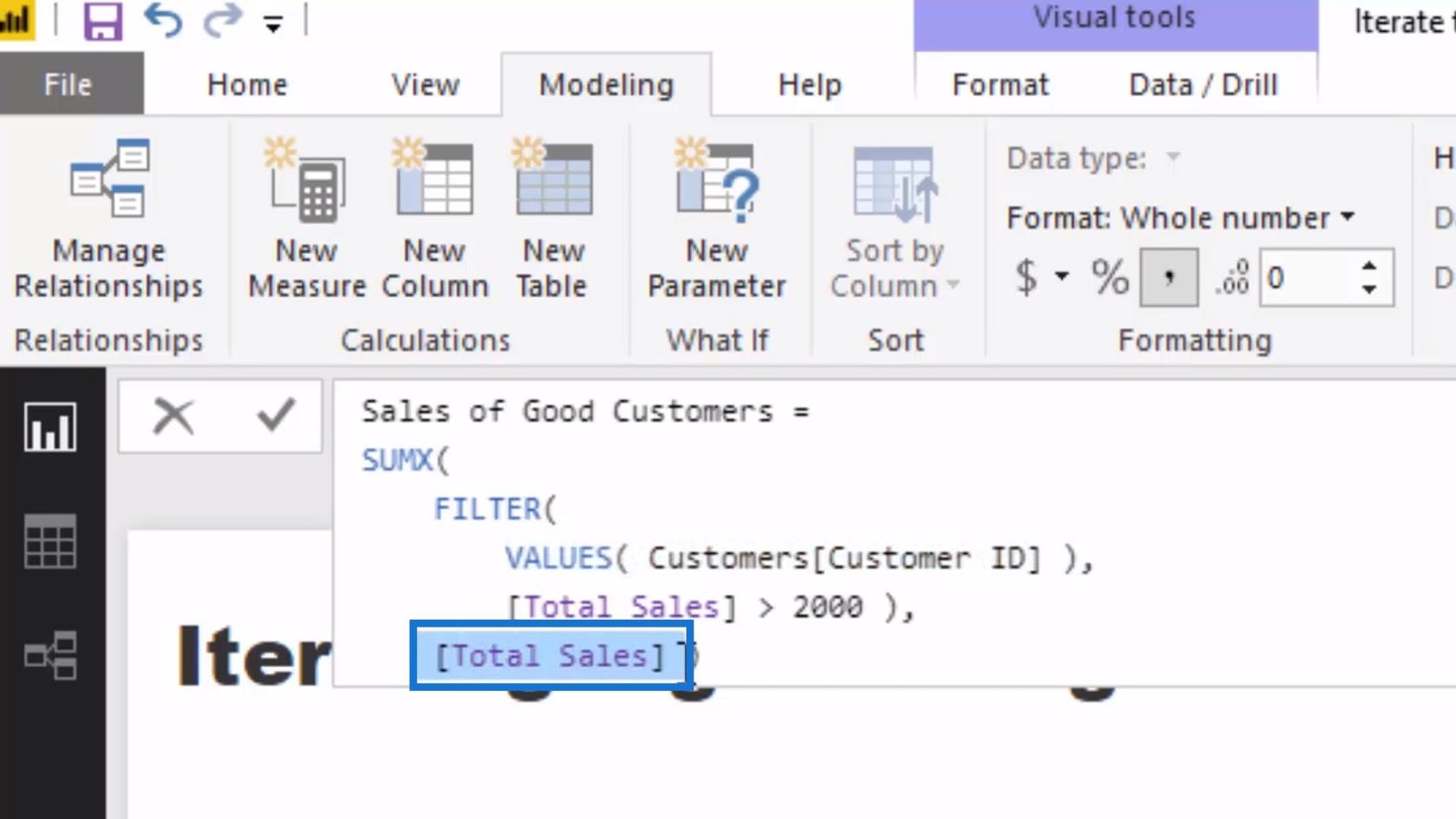Click the FILTER function in the formula
The width and height of the screenshot is (1456, 819).
click(486, 509)
